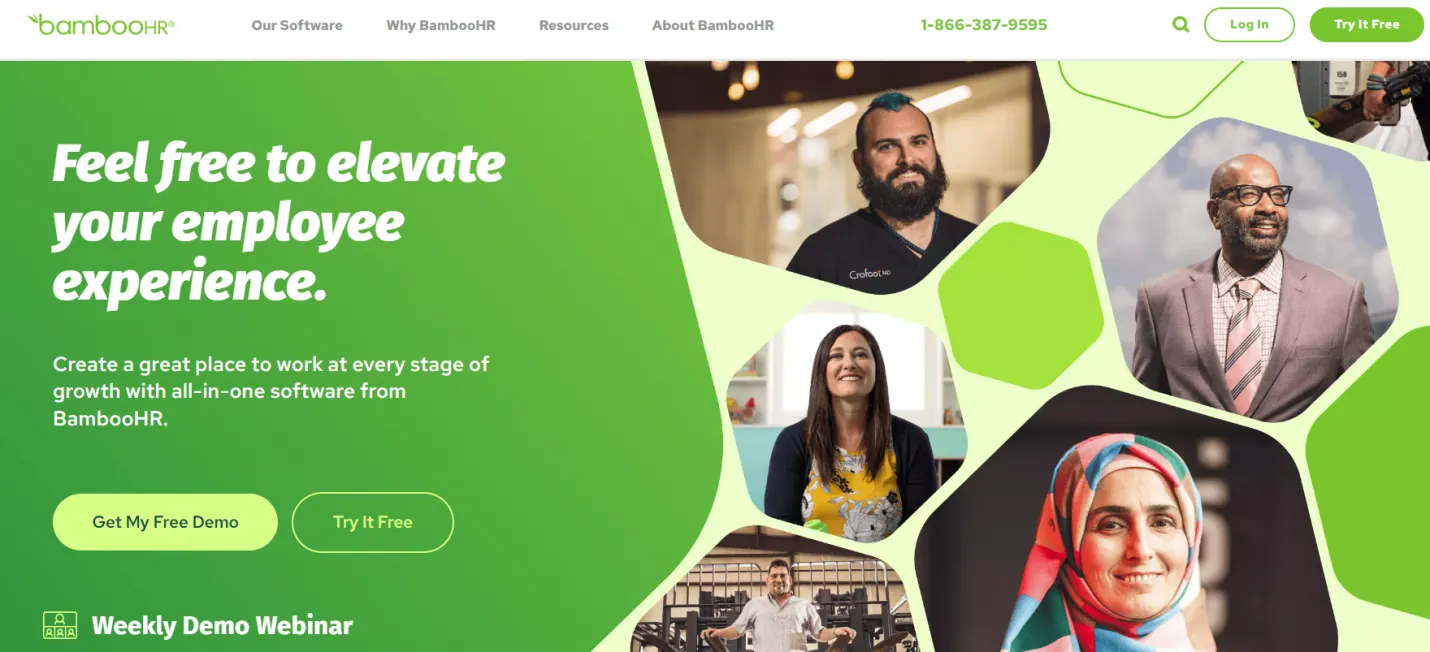Click the search magnifier icon

coord(1181,25)
